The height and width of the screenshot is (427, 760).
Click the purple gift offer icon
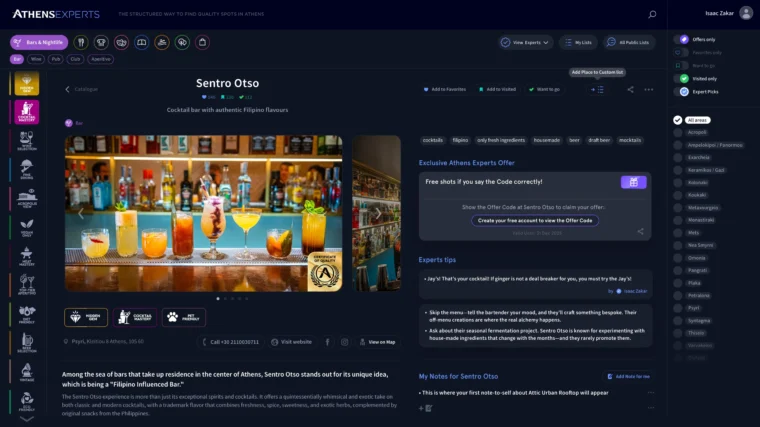tap(632, 182)
